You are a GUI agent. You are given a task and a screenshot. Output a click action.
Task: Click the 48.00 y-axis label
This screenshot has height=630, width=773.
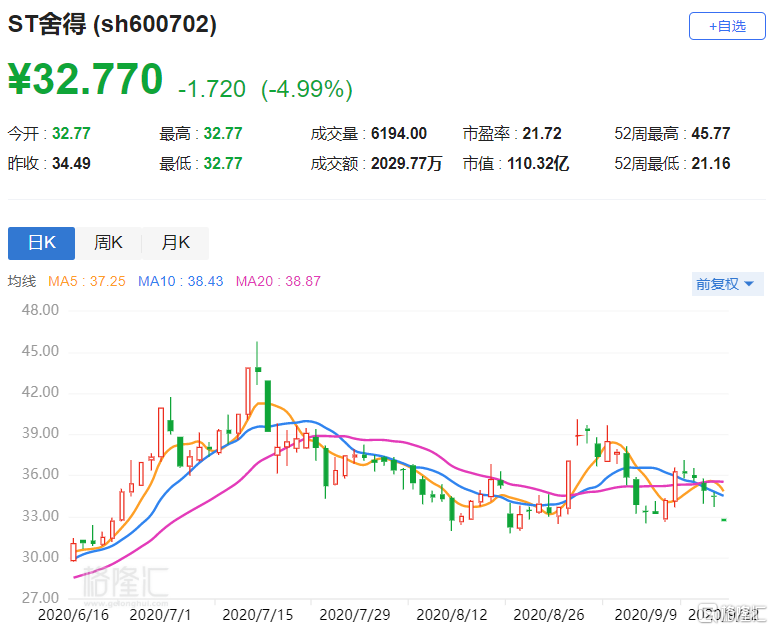click(40, 310)
